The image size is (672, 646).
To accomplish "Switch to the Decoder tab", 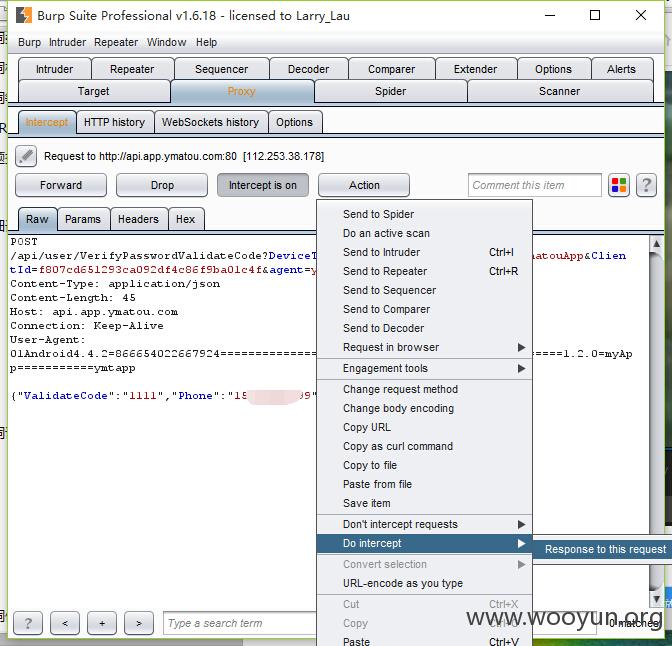I will click(x=309, y=69).
